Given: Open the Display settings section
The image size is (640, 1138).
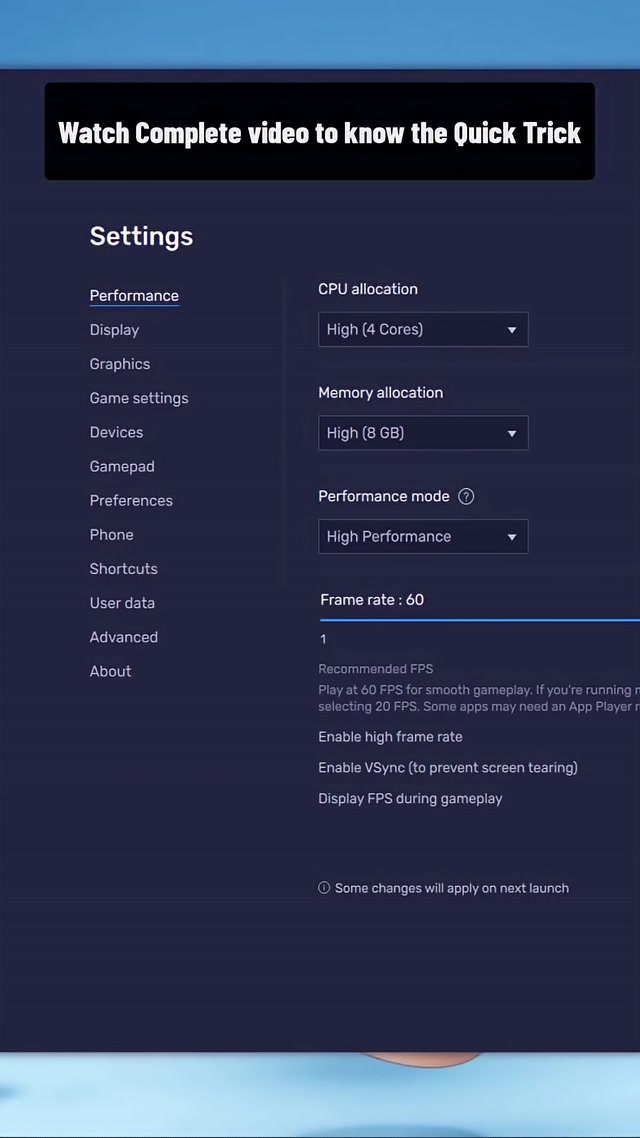Looking at the screenshot, I should point(114,330).
